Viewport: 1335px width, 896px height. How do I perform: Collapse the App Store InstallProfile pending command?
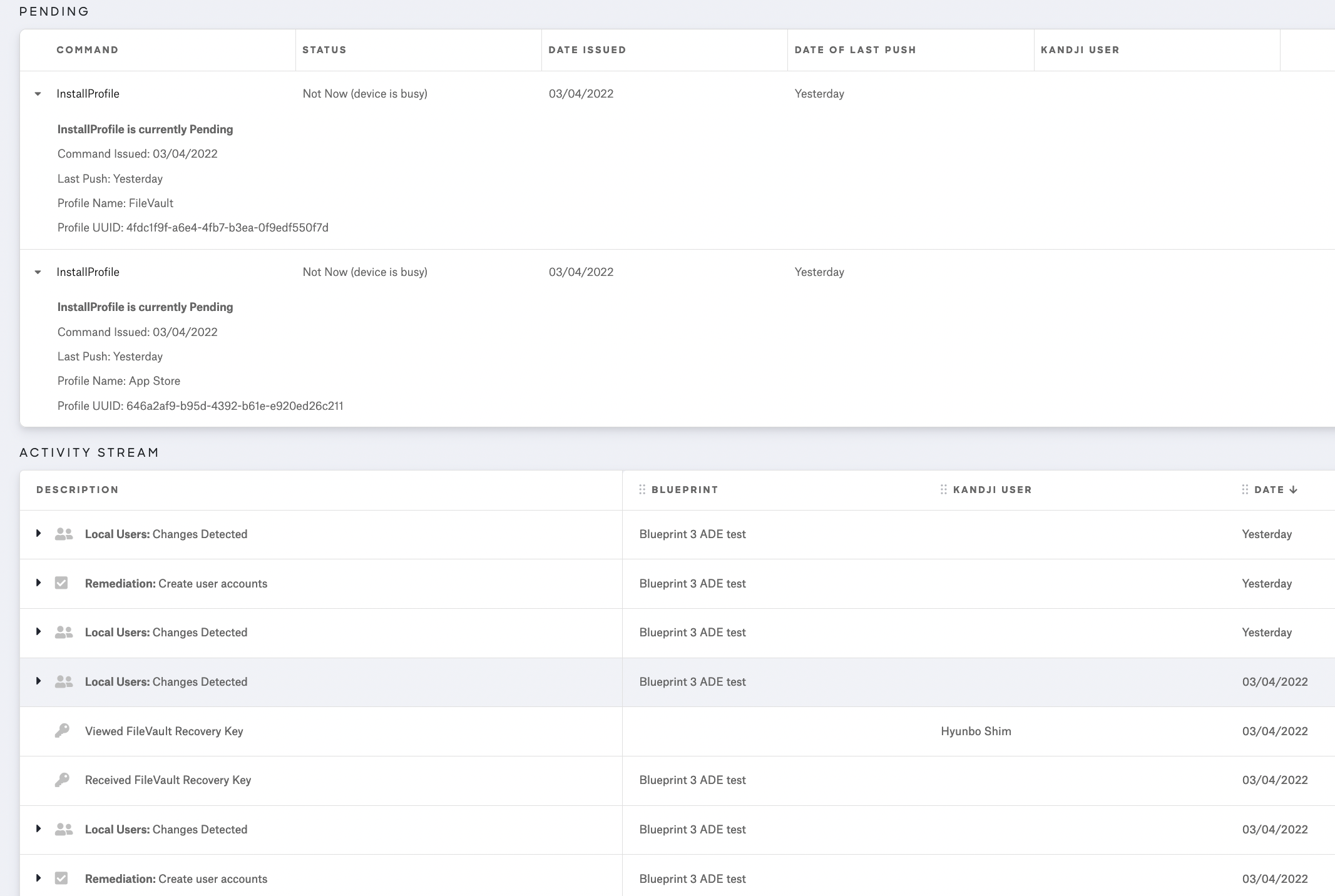38,272
